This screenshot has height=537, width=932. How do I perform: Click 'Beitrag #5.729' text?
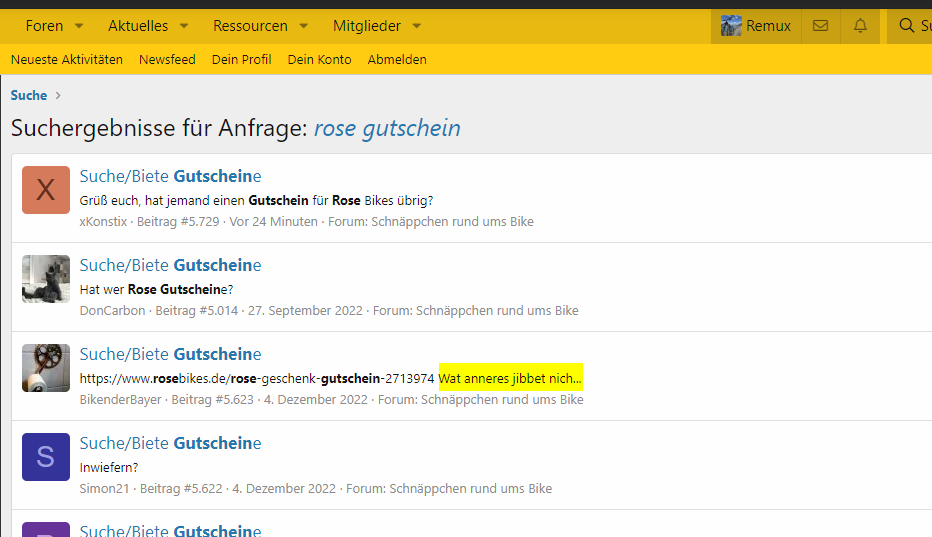click(178, 221)
